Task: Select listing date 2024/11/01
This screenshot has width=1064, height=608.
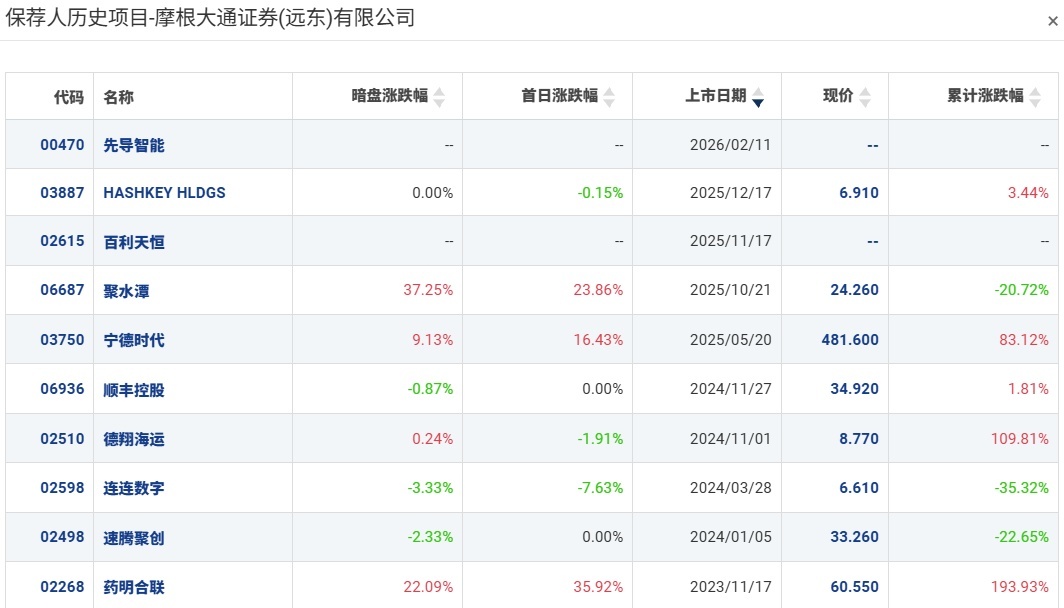Action: [x=731, y=438]
